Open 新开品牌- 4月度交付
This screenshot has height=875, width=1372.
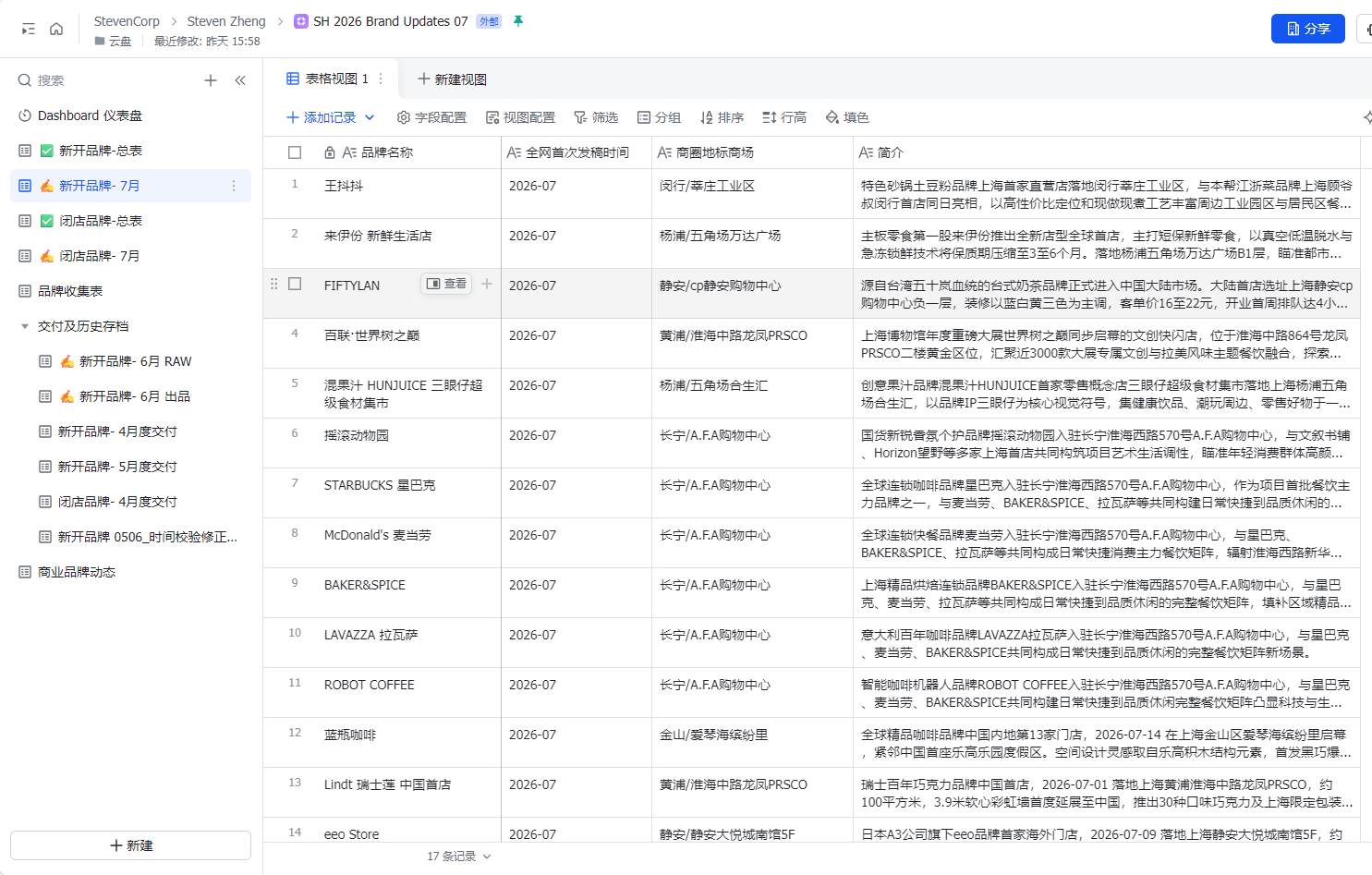click(x=130, y=431)
